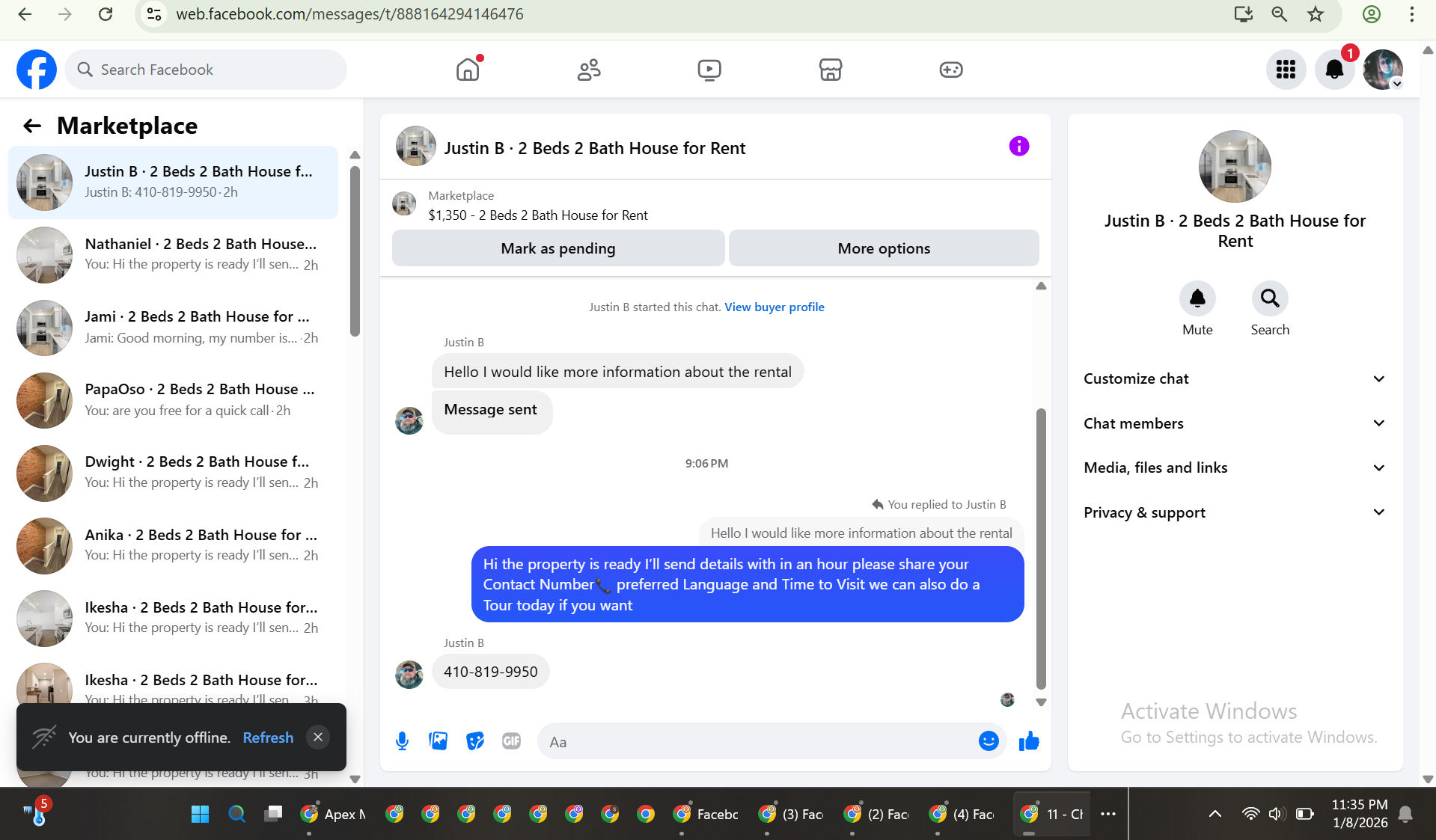Image resolution: width=1436 pixels, height=840 pixels.
Task: Click the 410-819-9950 phone number message
Action: pyautogui.click(x=490, y=672)
